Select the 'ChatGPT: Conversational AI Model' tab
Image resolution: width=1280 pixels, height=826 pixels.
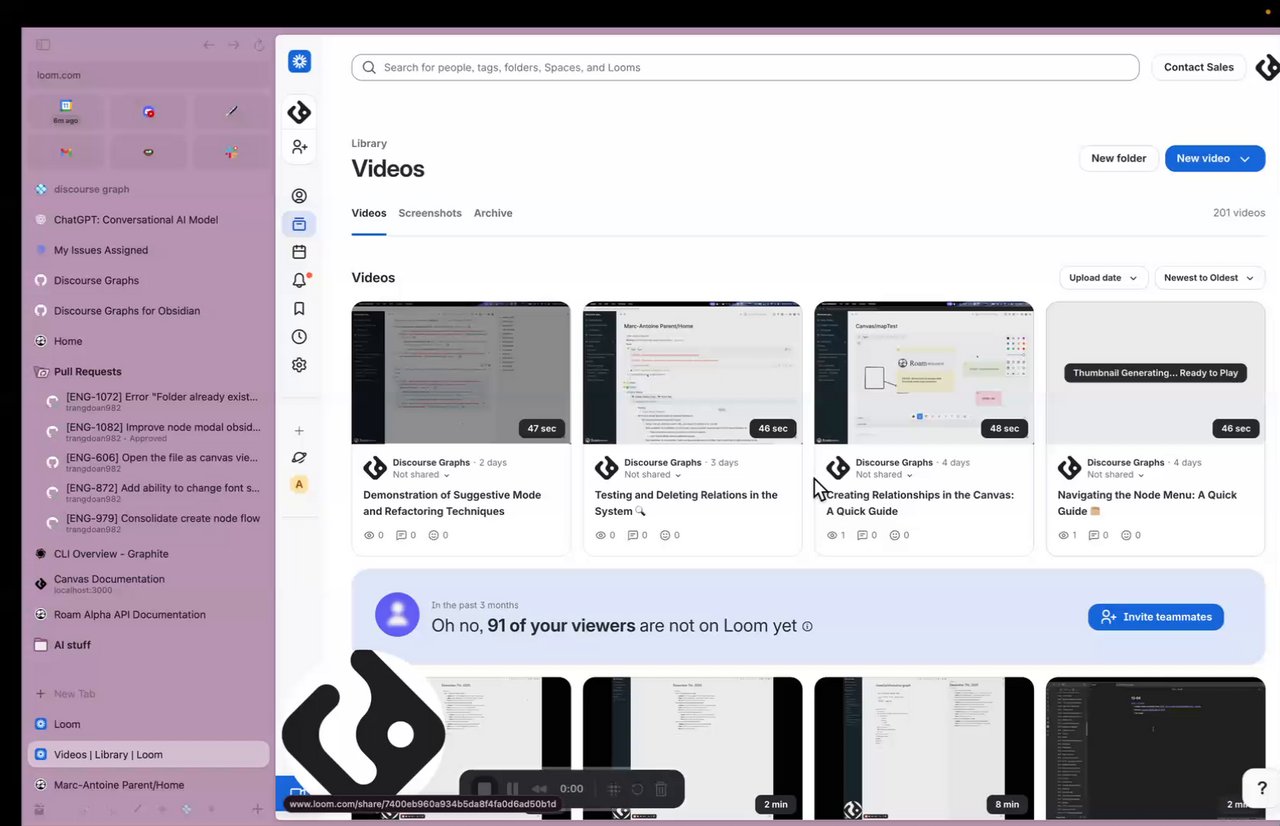point(148,219)
